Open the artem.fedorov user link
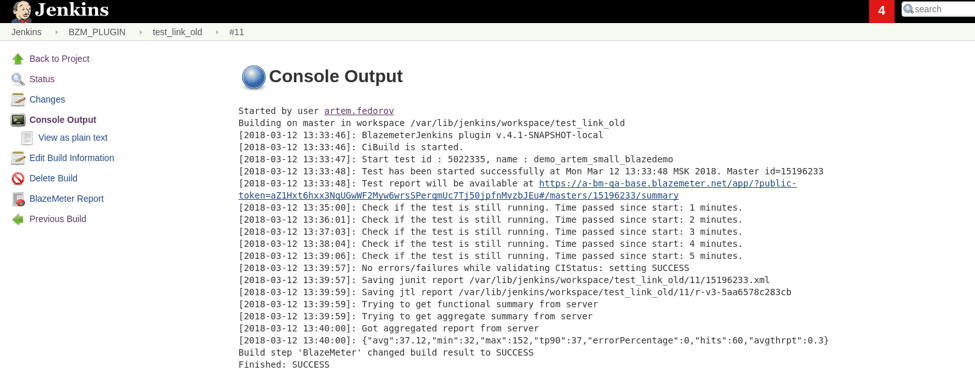The height and width of the screenshot is (385, 975). tap(359, 111)
